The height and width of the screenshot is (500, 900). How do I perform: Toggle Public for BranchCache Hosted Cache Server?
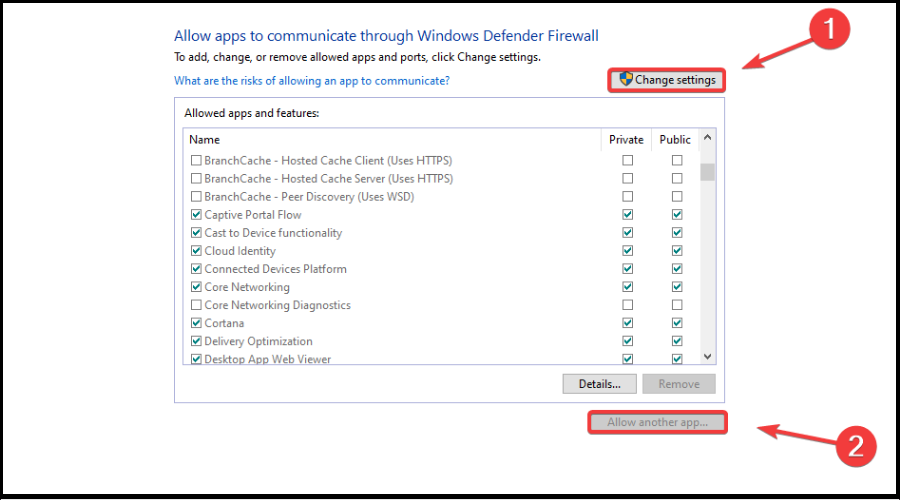pos(677,179)
